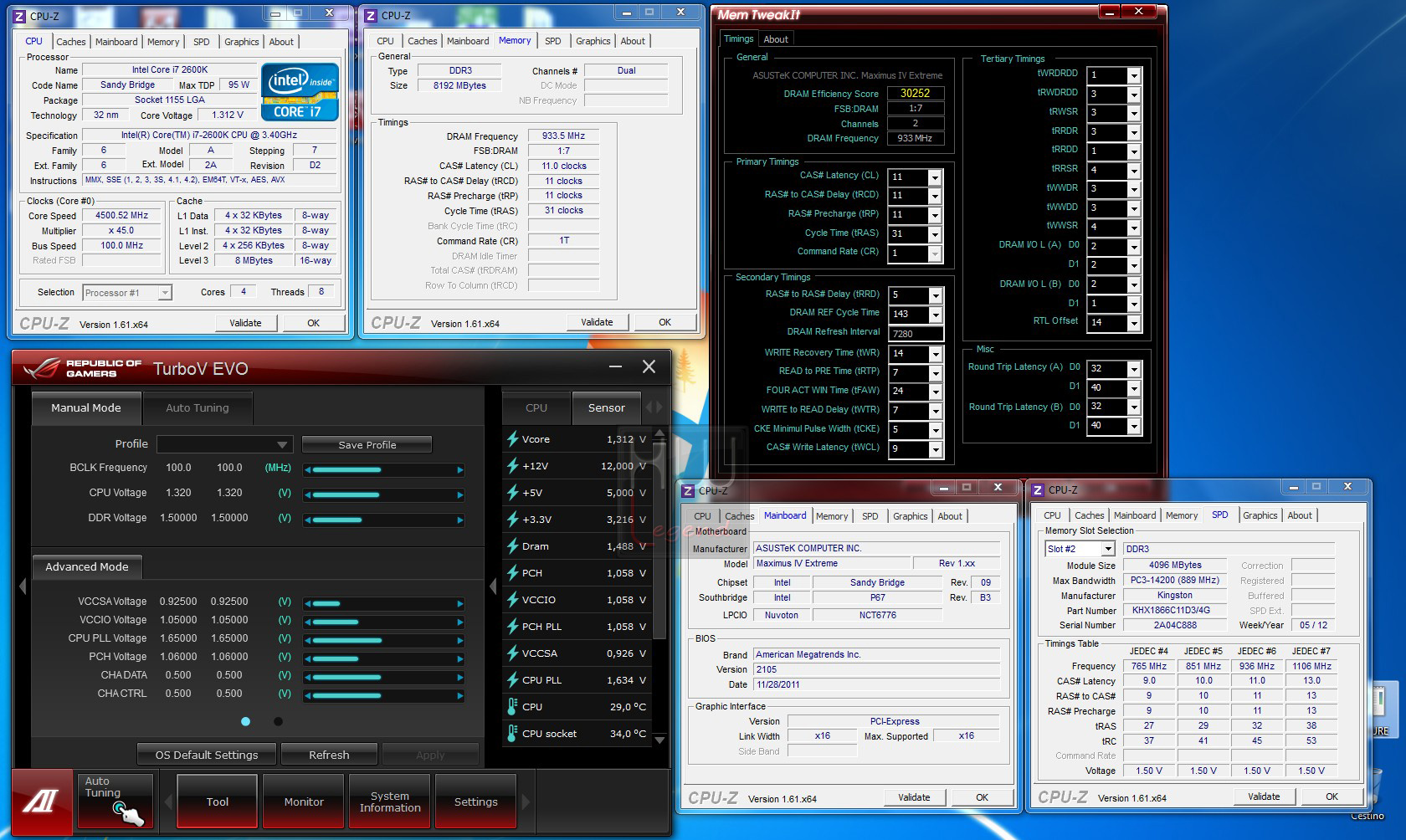Viewport: 1406px width, 840px height.
Task: Click the Republic of Gamers logo in TurboV
Action: 82,368
